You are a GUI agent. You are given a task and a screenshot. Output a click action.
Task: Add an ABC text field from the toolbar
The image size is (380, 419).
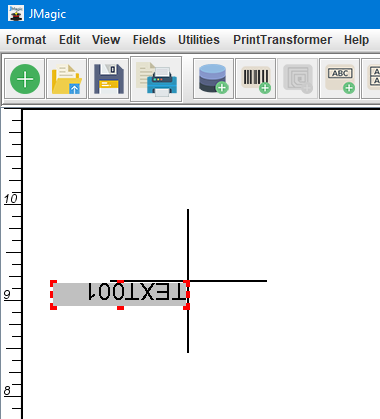tap(339, 79)
